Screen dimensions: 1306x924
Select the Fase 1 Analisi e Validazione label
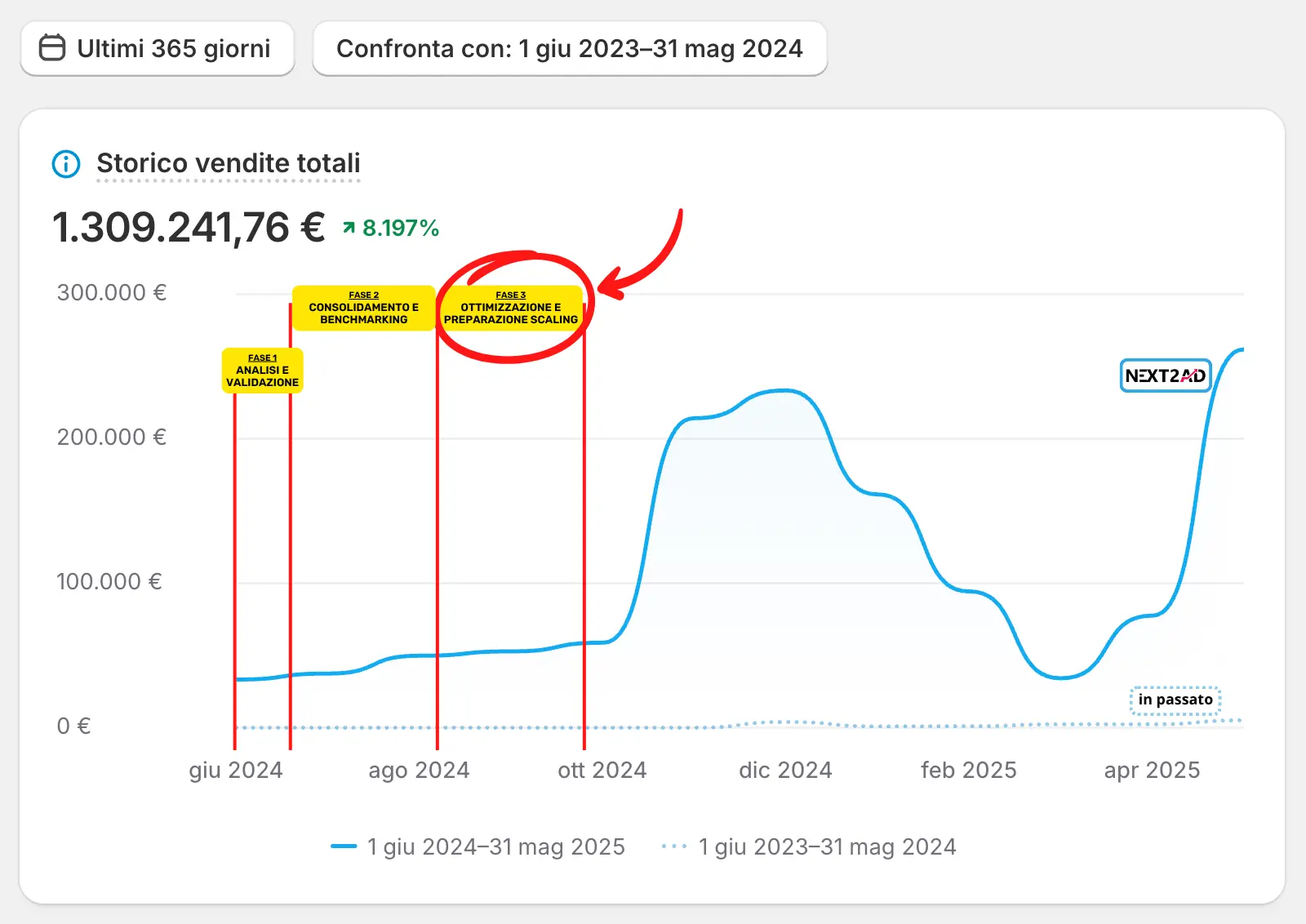click(x=262, y=371)
